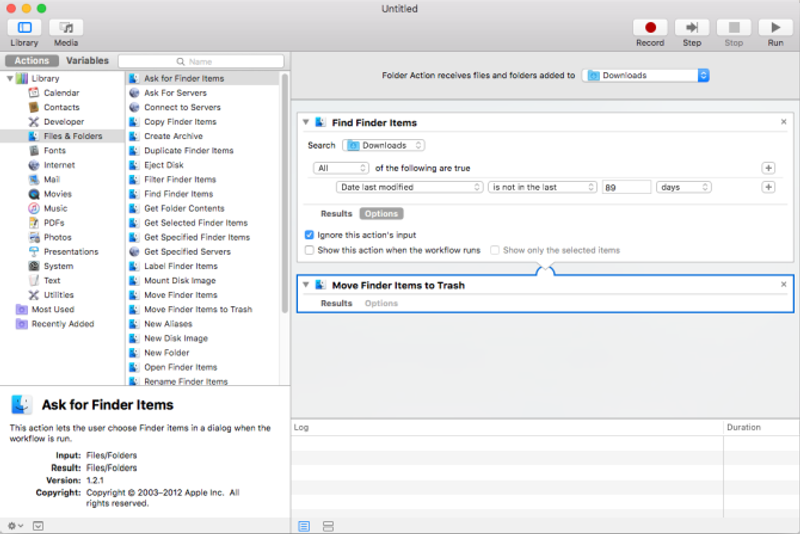Viewport: 800px width, 534px height.
Task: Open the folder action Downloads dropdown
Action: 646,75
